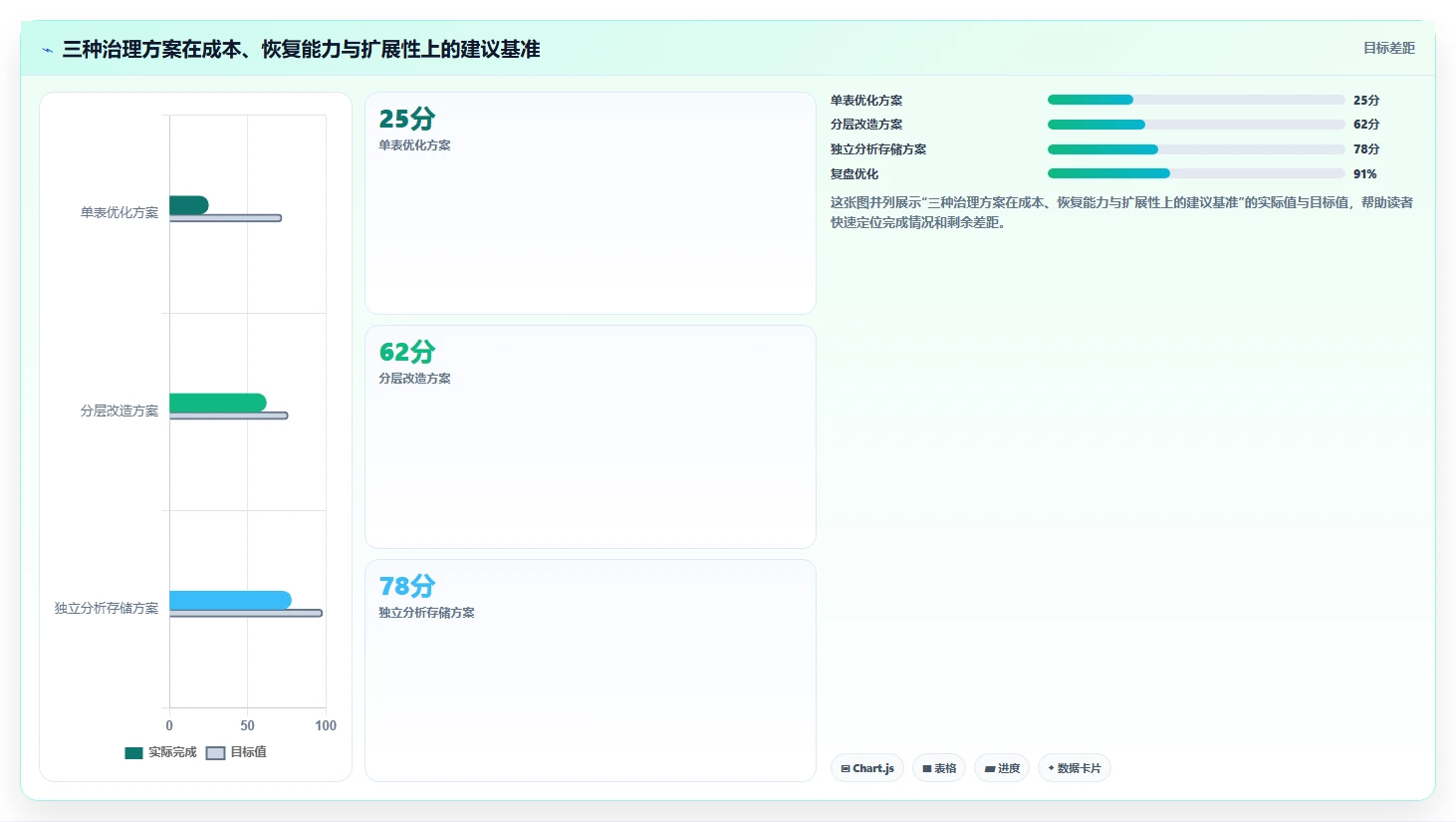This screenshot has height=822, width=1456.
Task: Click the 独立分析存储方案 progress bar
Action: (x=1196, y=149)
